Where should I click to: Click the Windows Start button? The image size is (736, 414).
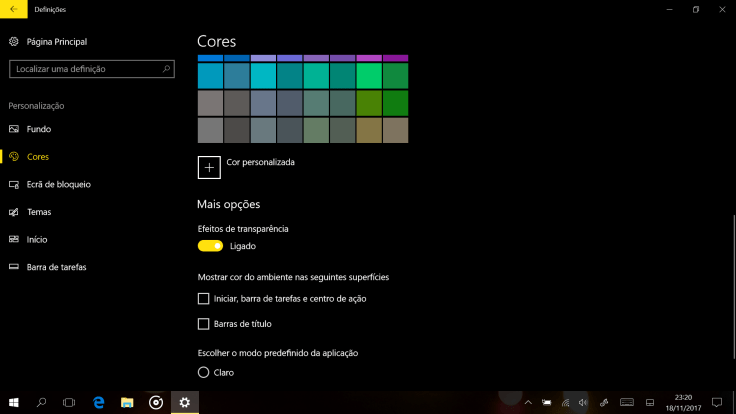[13, 402]
